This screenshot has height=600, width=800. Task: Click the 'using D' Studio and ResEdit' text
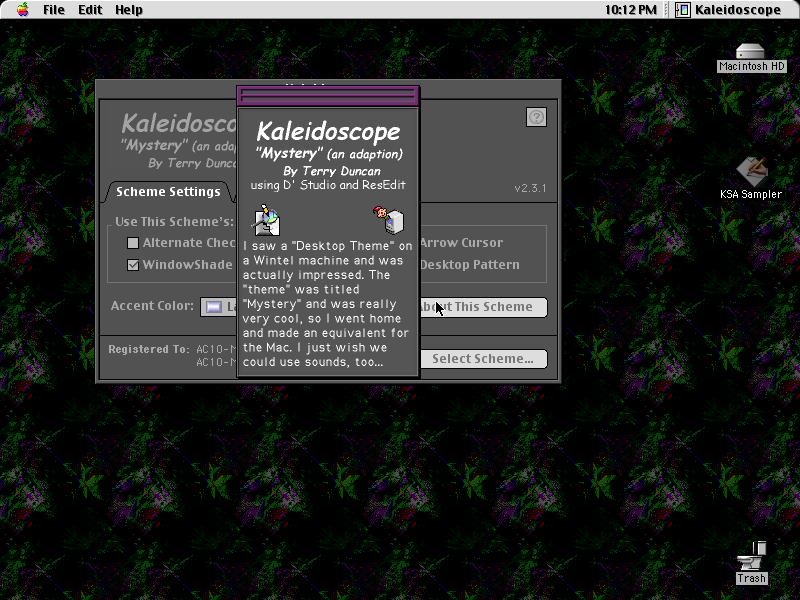click(328, 185)
